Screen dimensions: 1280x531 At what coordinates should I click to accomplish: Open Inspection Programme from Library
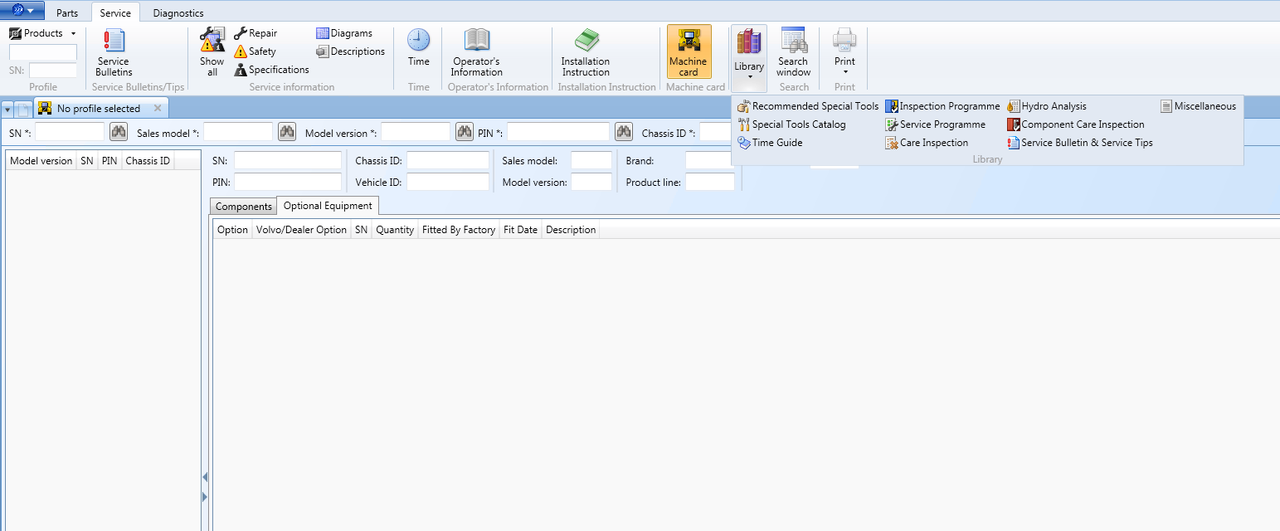(x=942, y=106)
